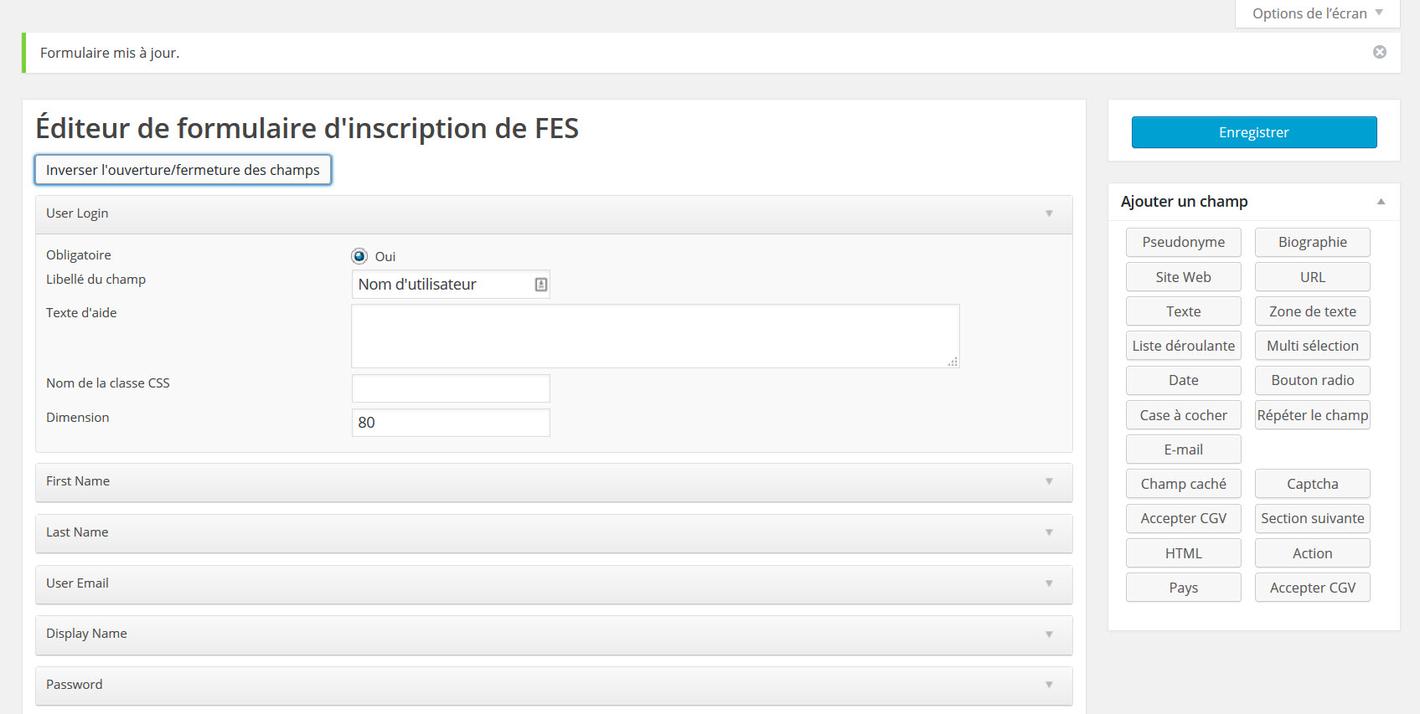Expand the Display Name field section
This screenshot has width=1420, height=714.
click(1049, 634)
